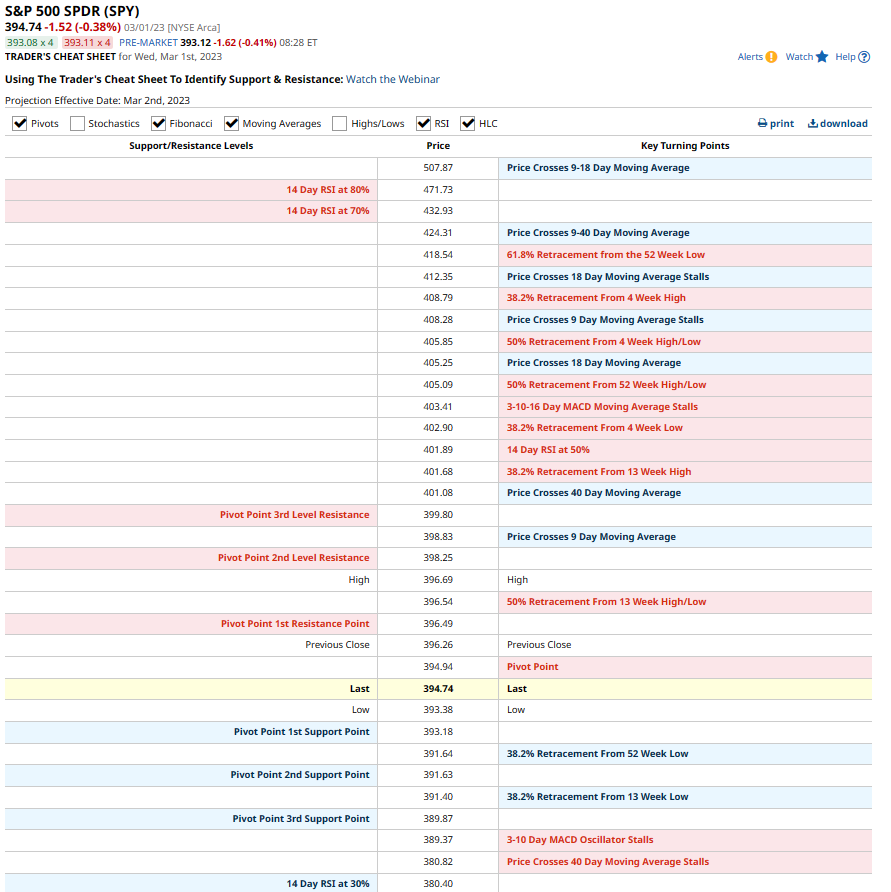The width and height of the screenshot is (891, 892).
Task: Click Pivot Point 3rd Support Point
Action: (301, 819)
